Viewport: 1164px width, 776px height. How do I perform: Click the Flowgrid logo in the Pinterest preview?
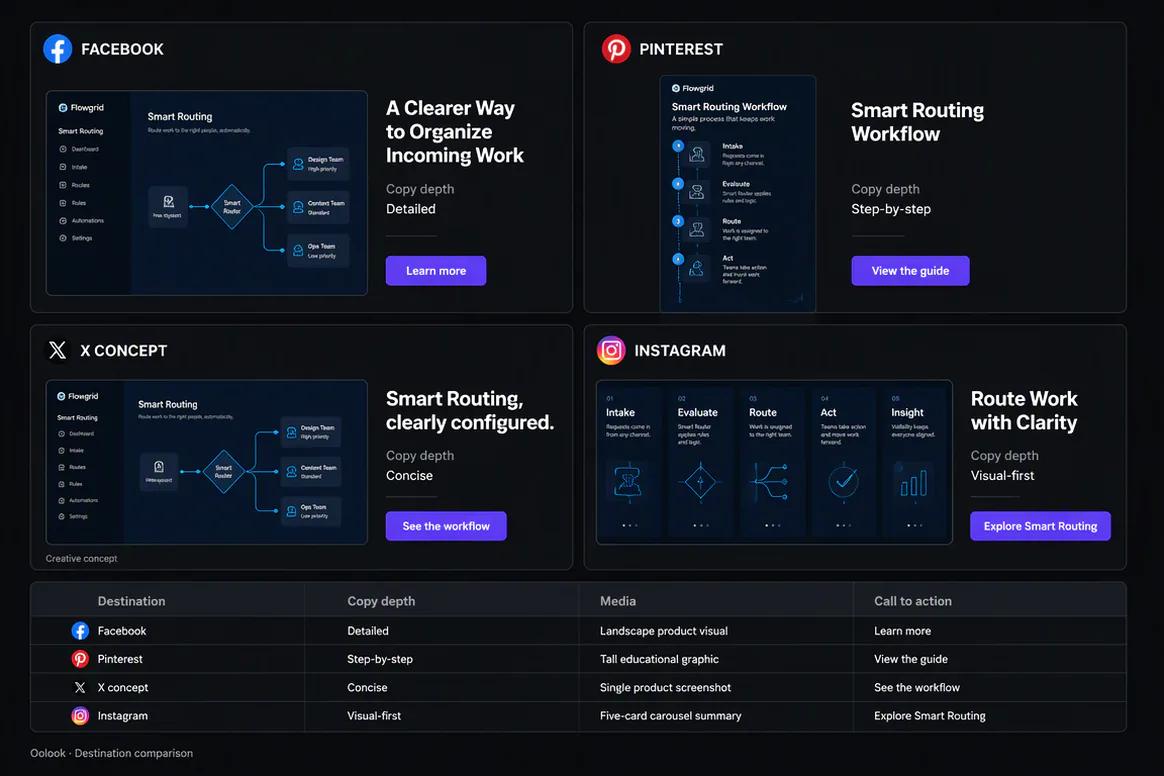click(x=693, y=88)
